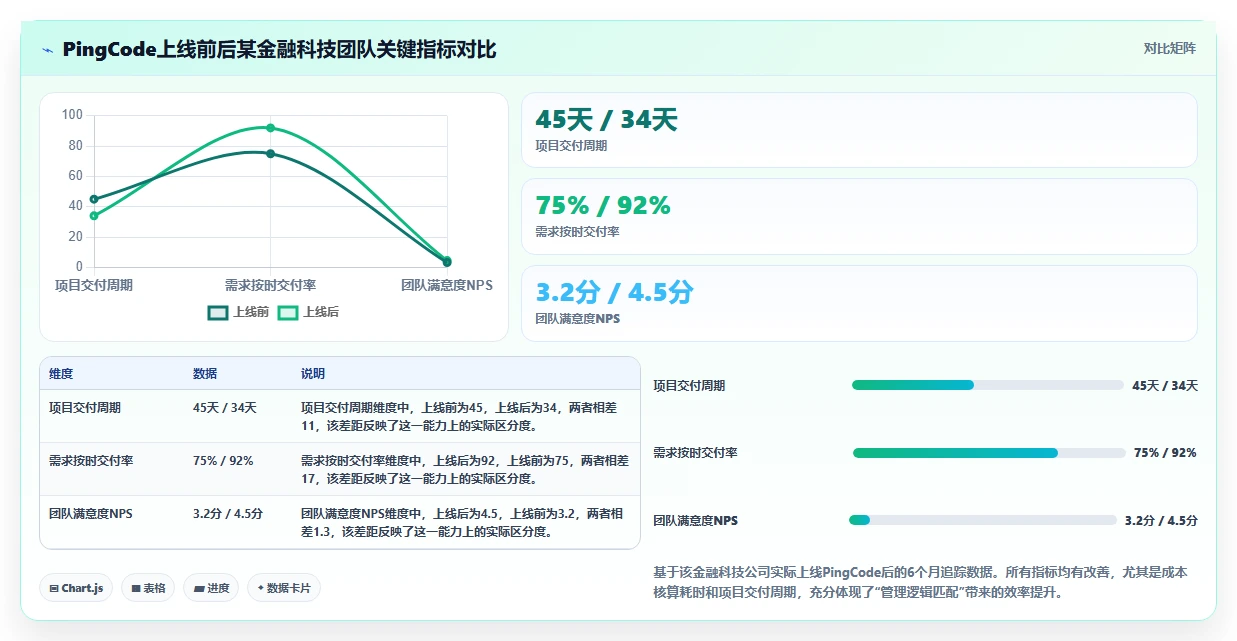Screen dimensions: 1237x641
Task: Click the 数据 column header
Action: [205, 374]
